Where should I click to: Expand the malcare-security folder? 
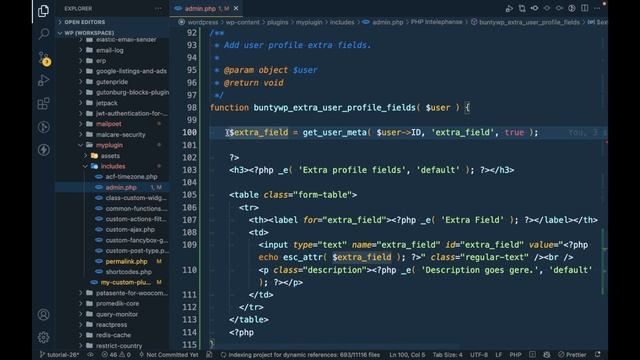[120, 134]
